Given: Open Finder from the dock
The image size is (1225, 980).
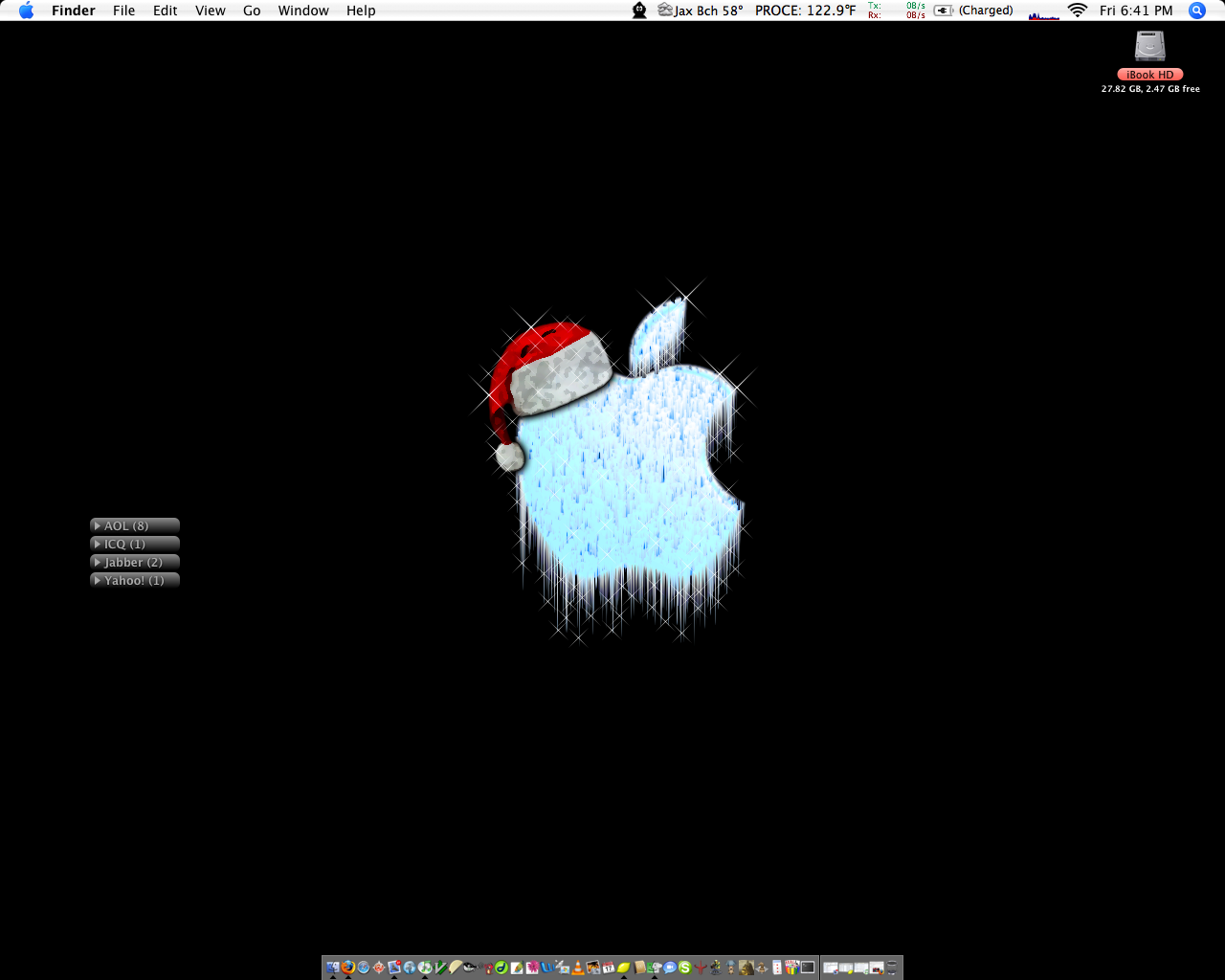Looking at the screenshot, I should click(333, 968).
